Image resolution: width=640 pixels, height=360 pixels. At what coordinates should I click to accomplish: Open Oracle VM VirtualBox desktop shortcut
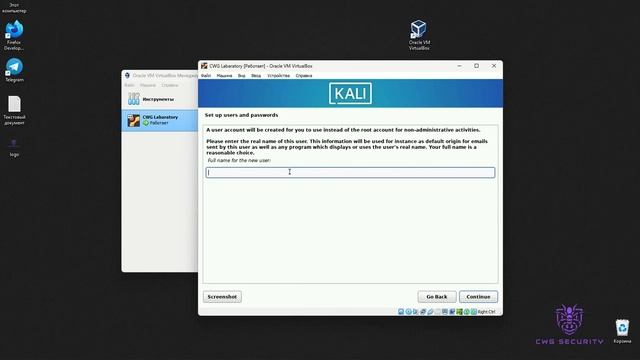(419, 35)
